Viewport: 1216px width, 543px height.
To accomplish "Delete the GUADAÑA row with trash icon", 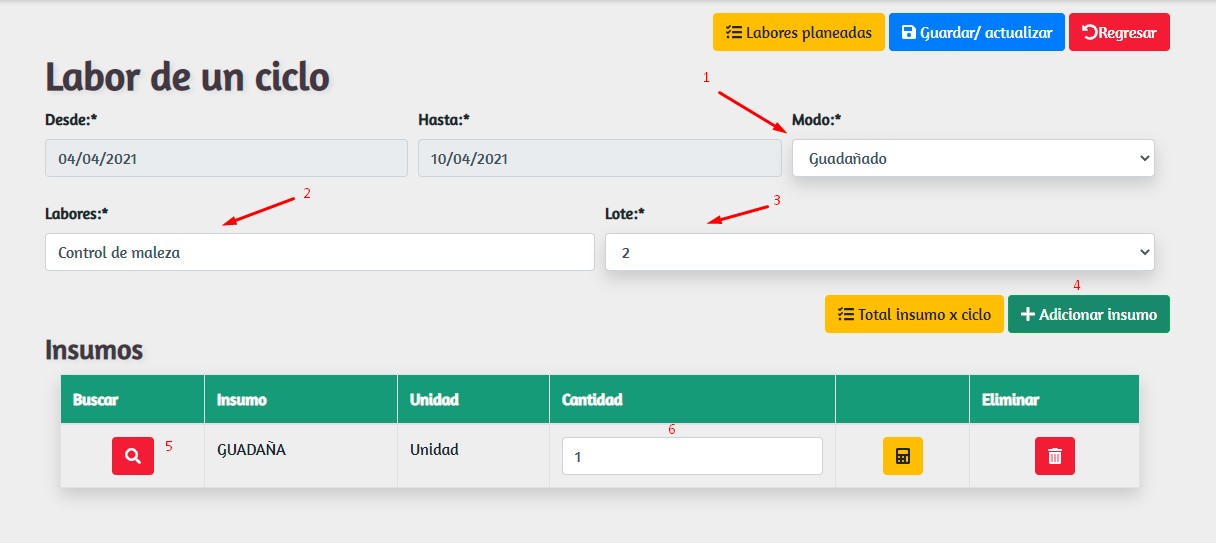I will coord(1054,456).
